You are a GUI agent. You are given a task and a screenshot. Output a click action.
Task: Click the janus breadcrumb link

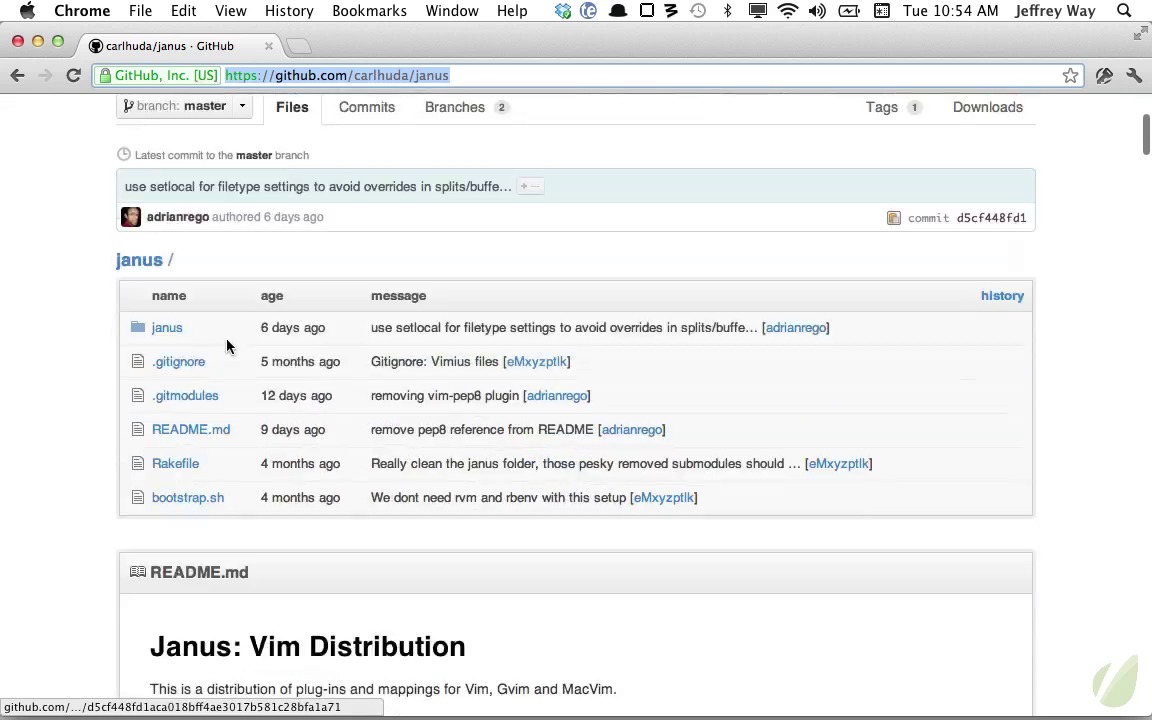tap(139, 259)
